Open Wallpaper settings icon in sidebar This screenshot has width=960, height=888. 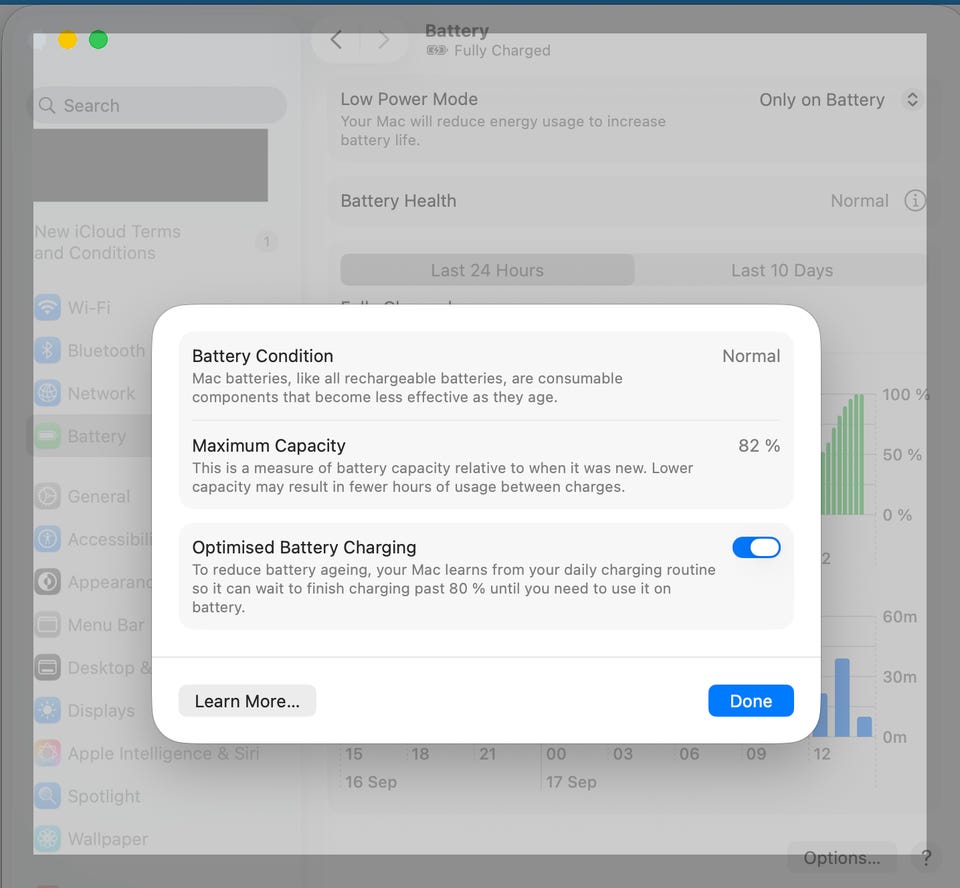coord(48,839)
